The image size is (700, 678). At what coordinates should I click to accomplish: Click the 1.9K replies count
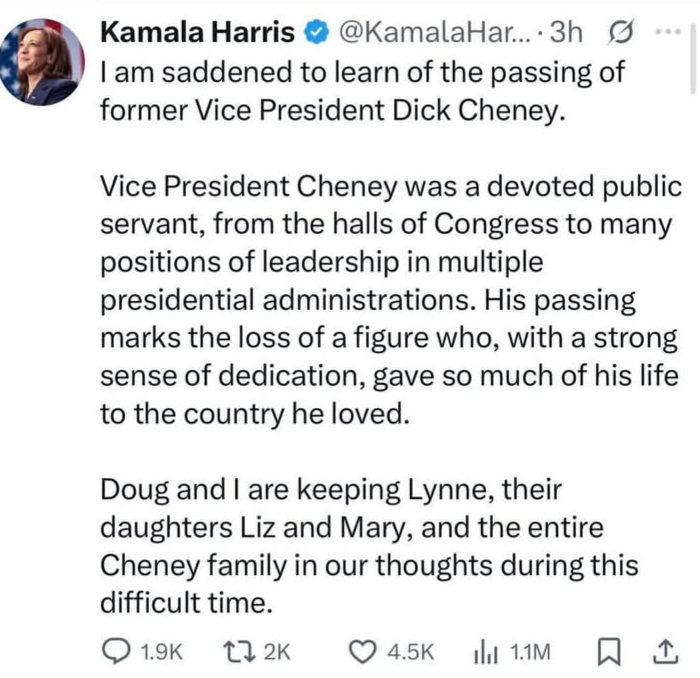click(163, 653)
